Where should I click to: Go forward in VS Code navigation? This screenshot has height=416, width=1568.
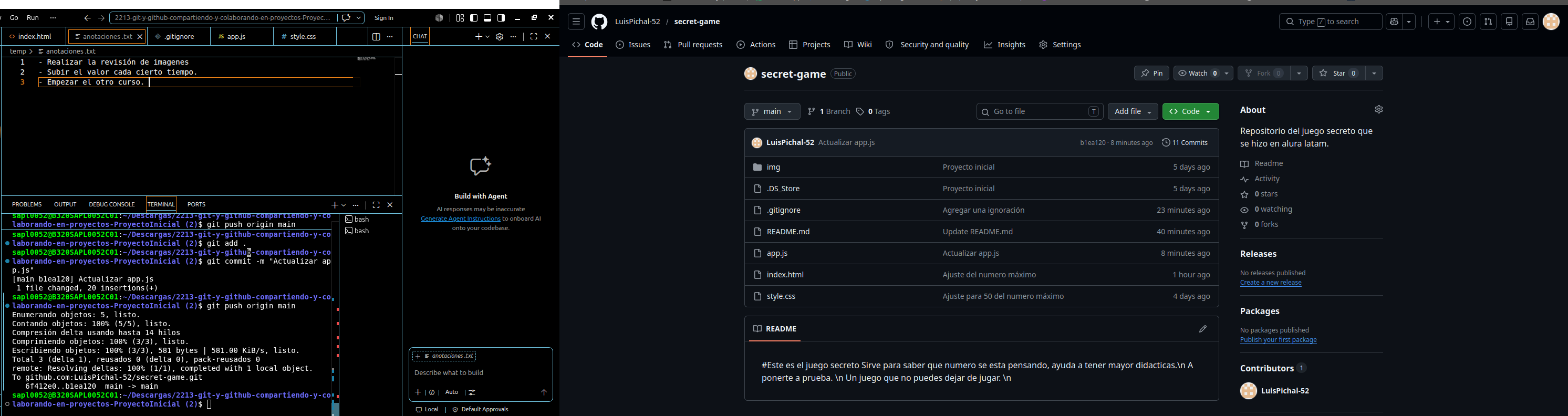click(102, 18)
